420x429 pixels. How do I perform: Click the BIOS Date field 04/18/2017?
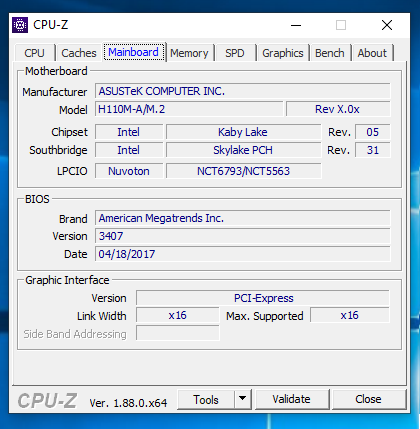point(243,254)
